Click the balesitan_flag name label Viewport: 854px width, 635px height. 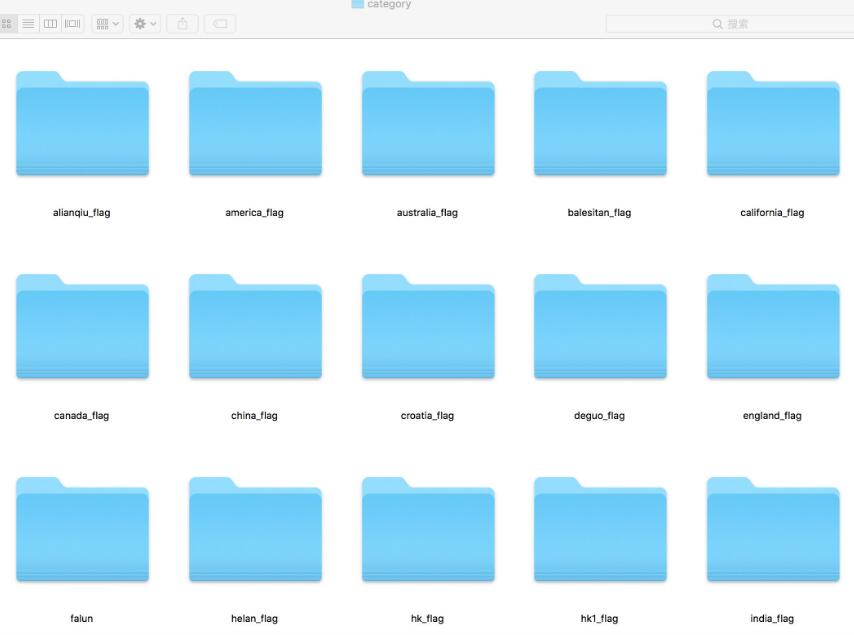600,213
